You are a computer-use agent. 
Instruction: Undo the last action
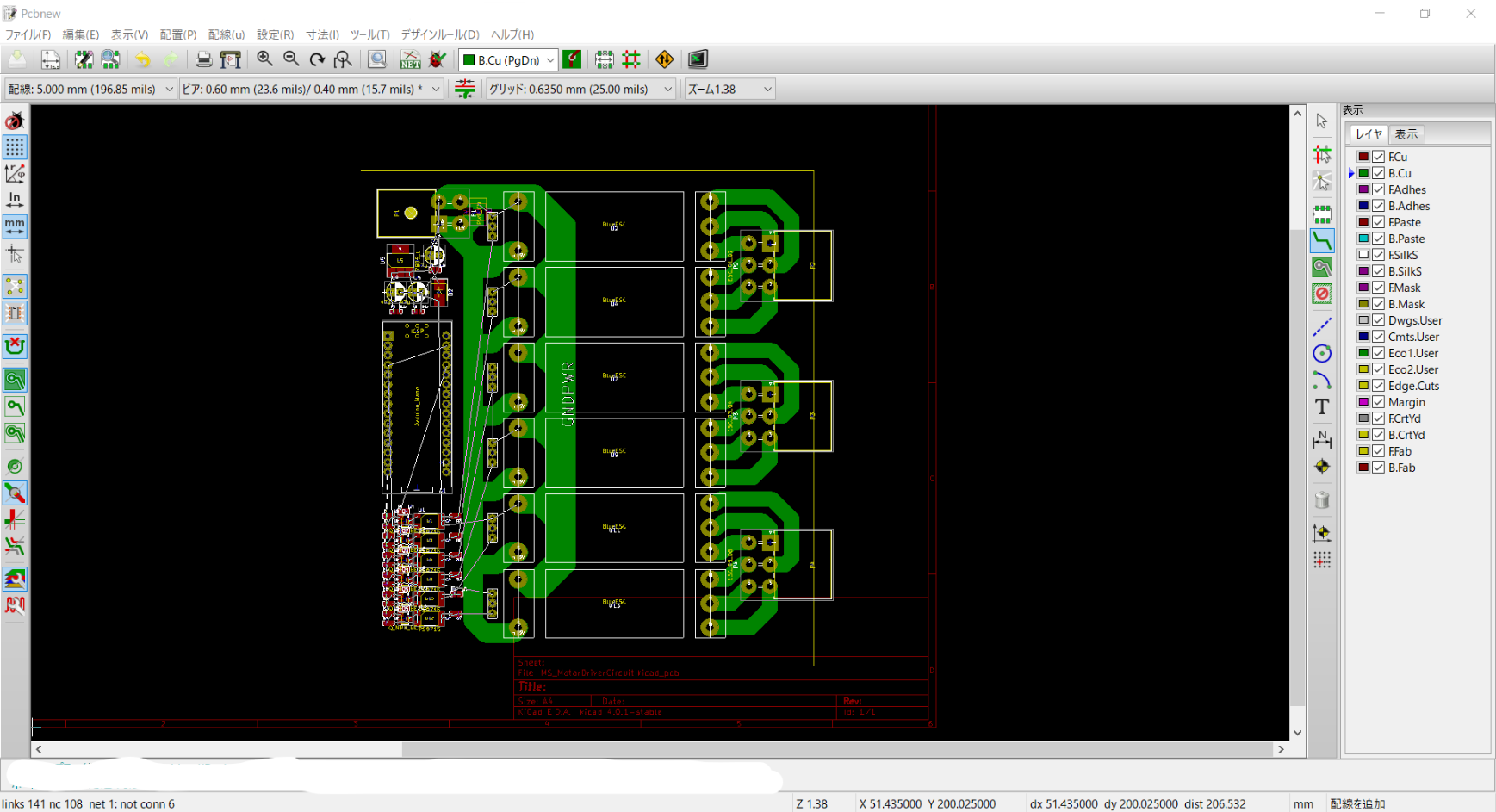(x=143, y=59)
